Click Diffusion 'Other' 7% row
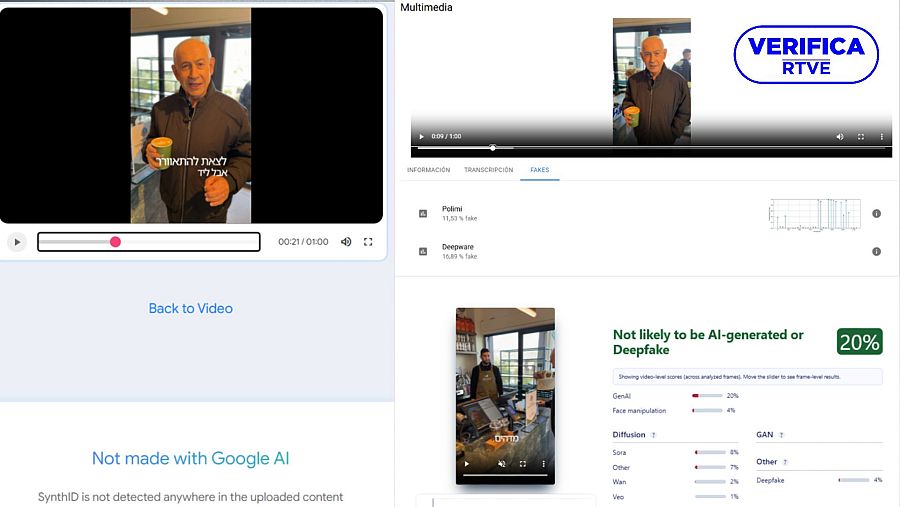This screenshot has height=507, width=900. (x=676, y=467)
